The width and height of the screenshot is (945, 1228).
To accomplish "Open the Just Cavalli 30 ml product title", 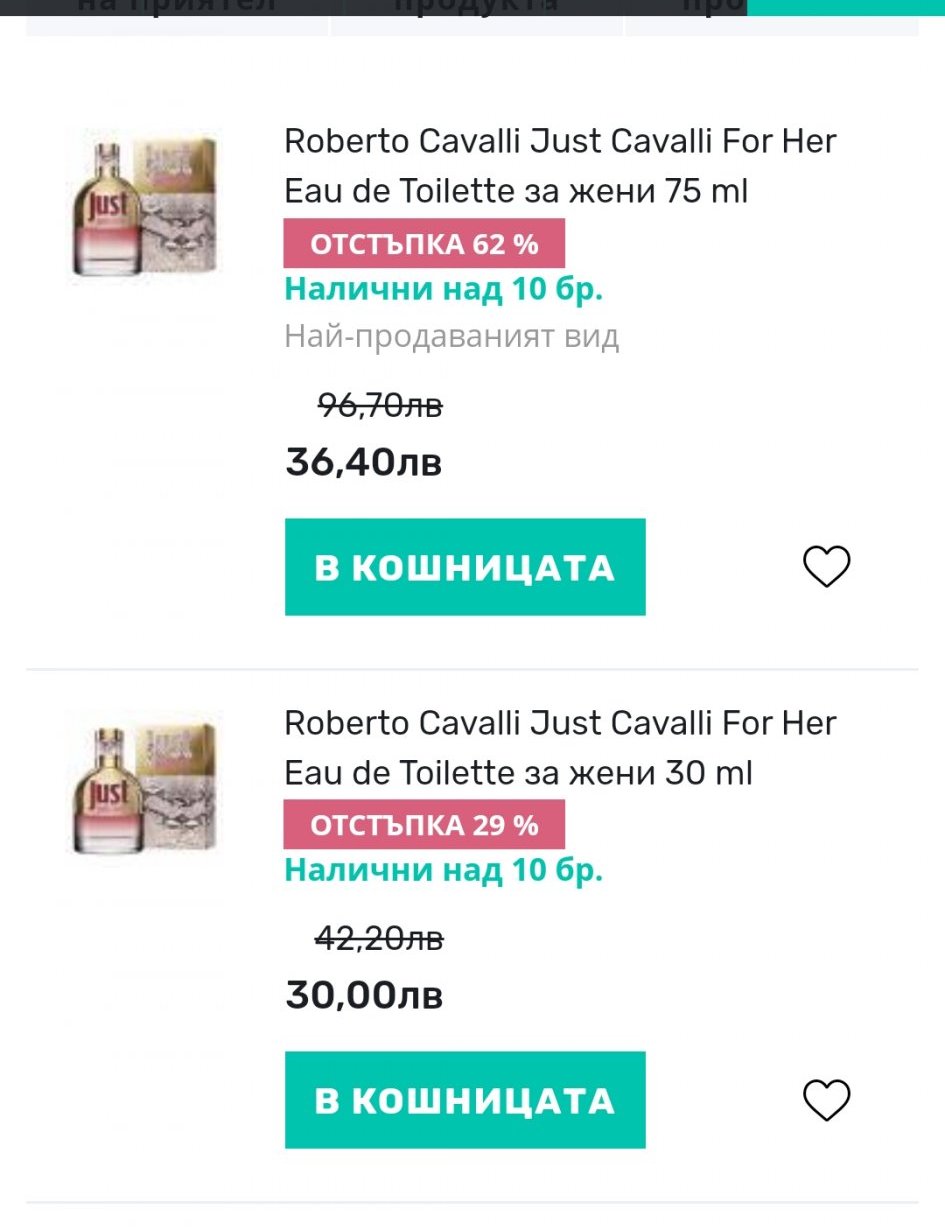I will (560, 747).
